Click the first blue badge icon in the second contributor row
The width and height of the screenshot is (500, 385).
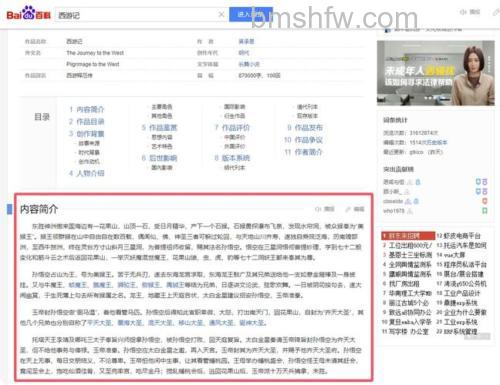coord(478,191)
